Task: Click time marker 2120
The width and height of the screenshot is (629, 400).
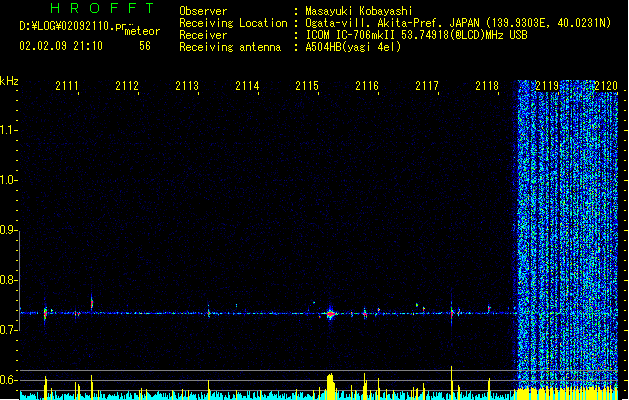Action: point(606,86)
